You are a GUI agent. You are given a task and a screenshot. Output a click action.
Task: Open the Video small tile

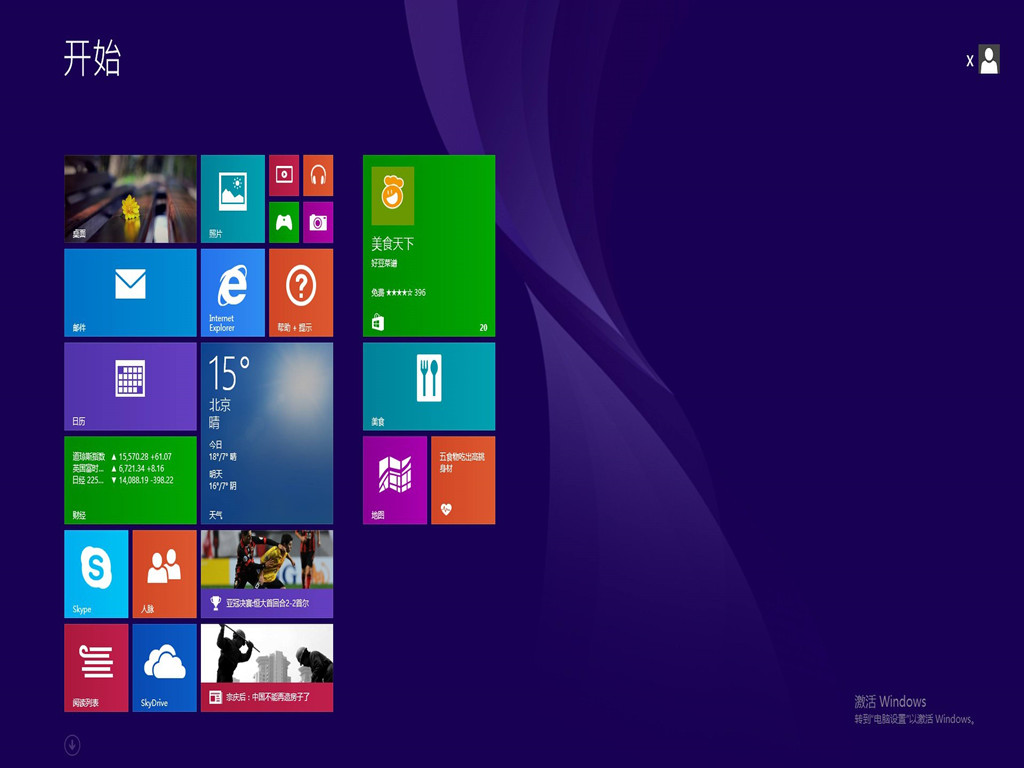click(284, 175)
